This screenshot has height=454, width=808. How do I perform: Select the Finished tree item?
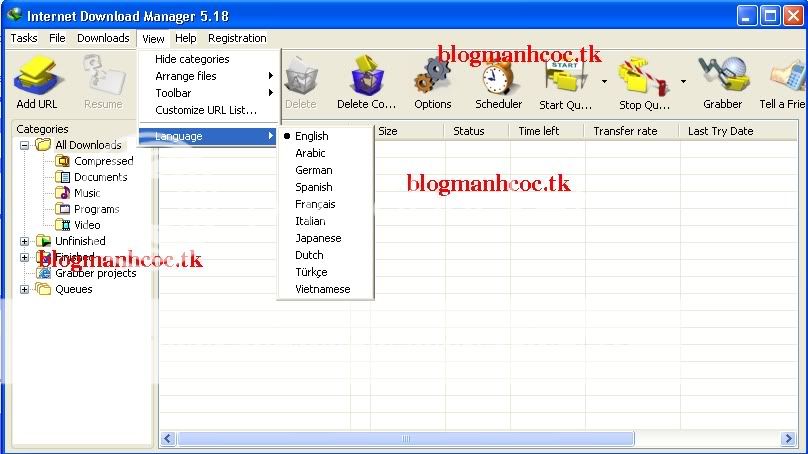click(74, 257)
